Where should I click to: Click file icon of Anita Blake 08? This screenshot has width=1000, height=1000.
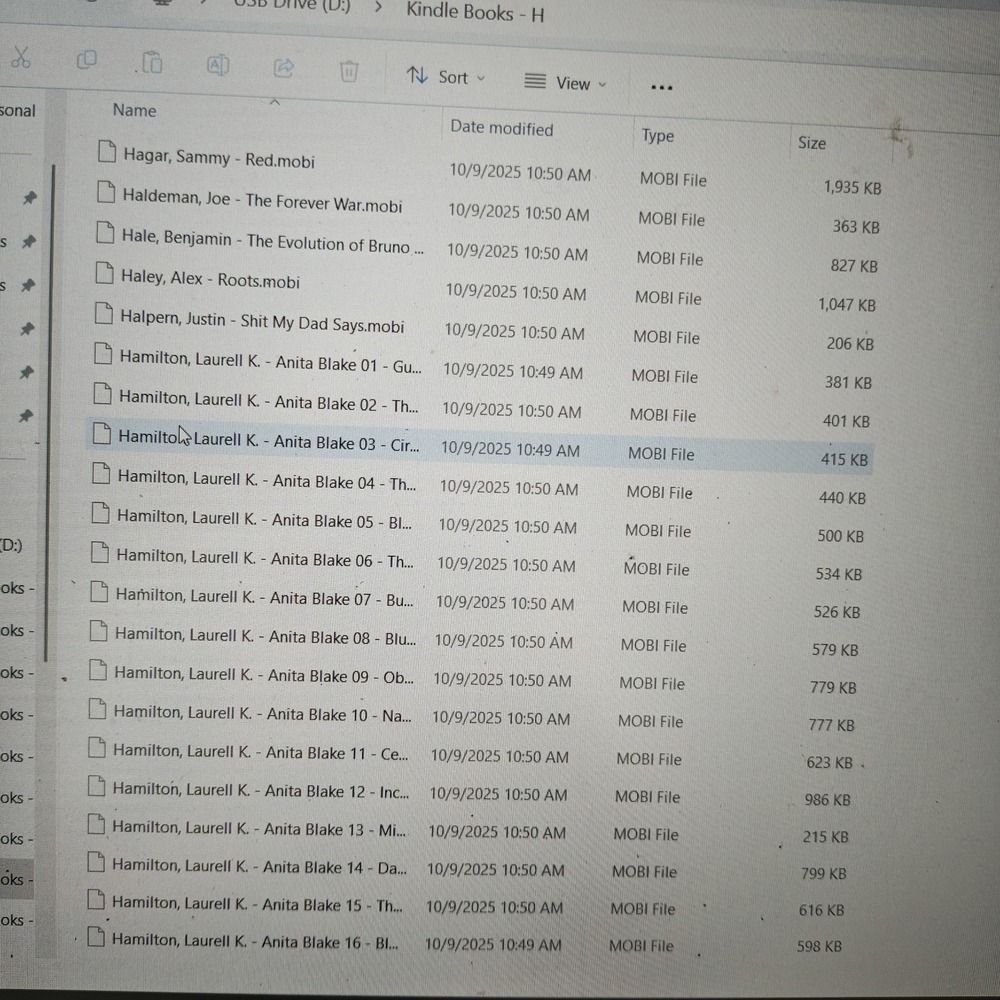[98, 631]
